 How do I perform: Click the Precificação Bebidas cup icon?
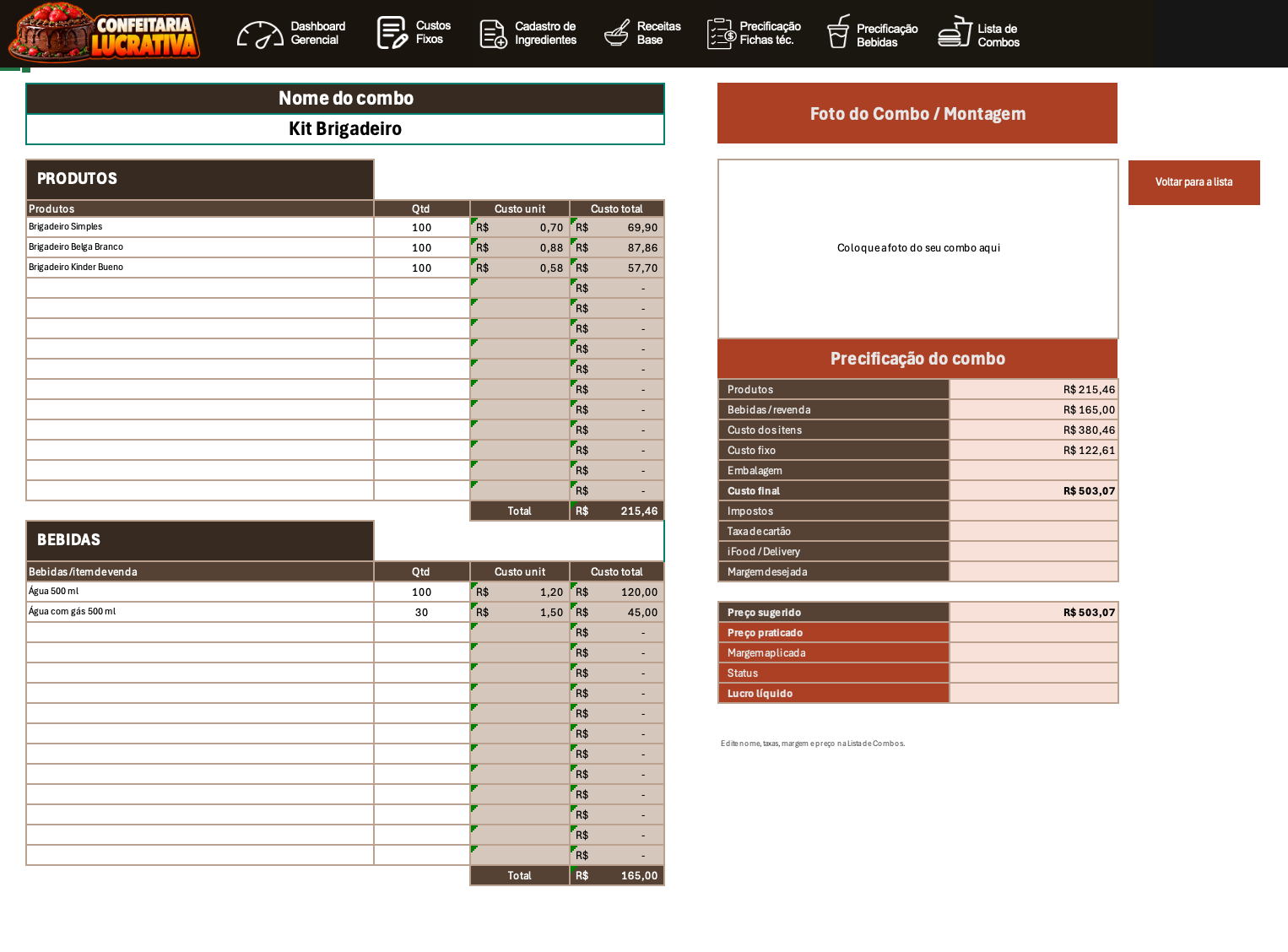838,31
